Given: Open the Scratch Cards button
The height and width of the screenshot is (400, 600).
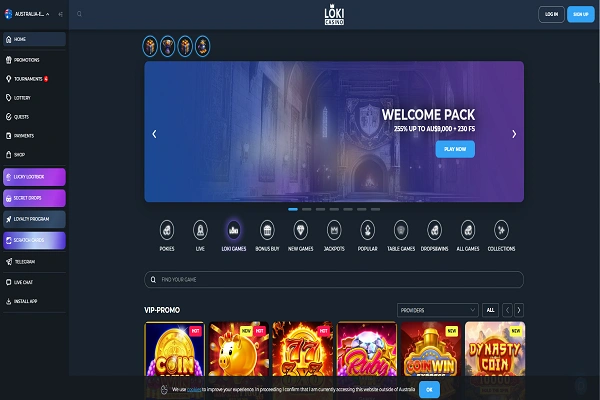Looking at the screenshot, I should [34, 240].
